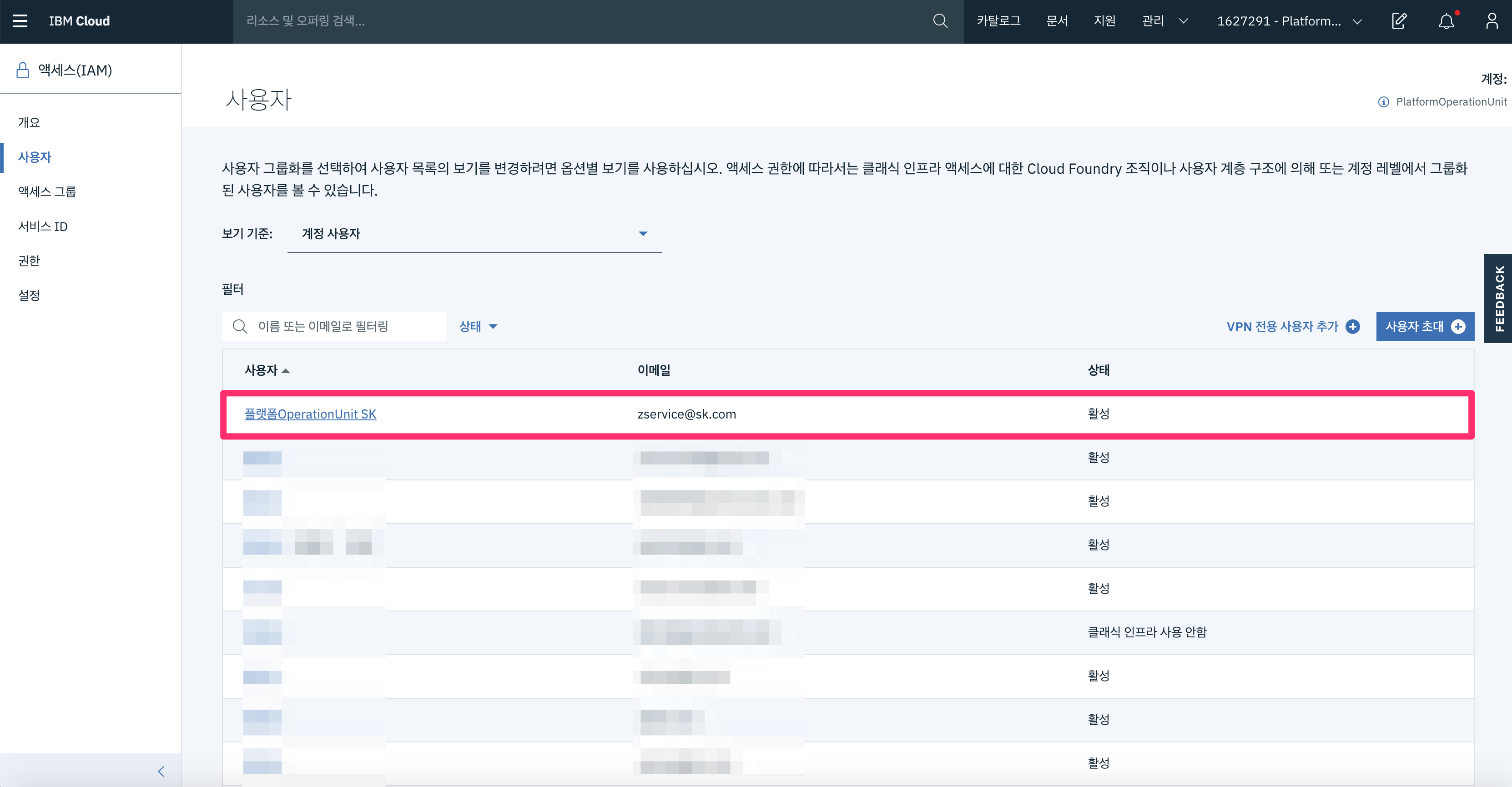This screenshot has width=1512, height=787.
Task: Expand the 관리 dropdown menu
Action: (x=1164, y=21)
